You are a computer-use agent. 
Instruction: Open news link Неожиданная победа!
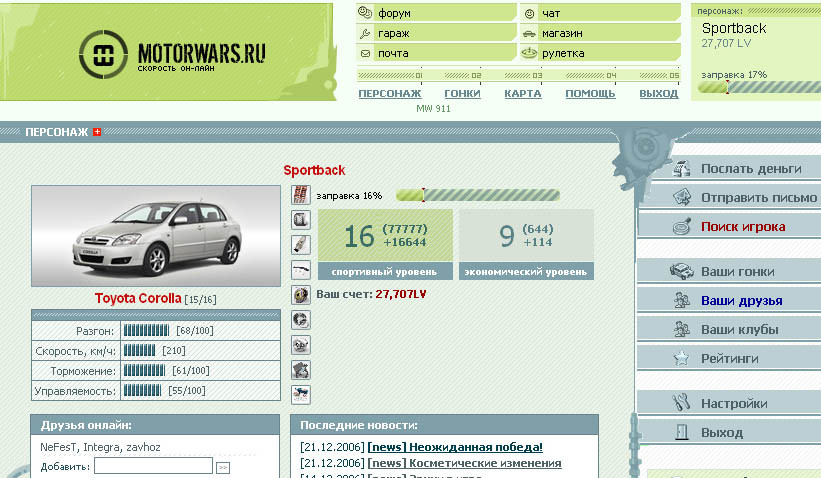[455, 447]
